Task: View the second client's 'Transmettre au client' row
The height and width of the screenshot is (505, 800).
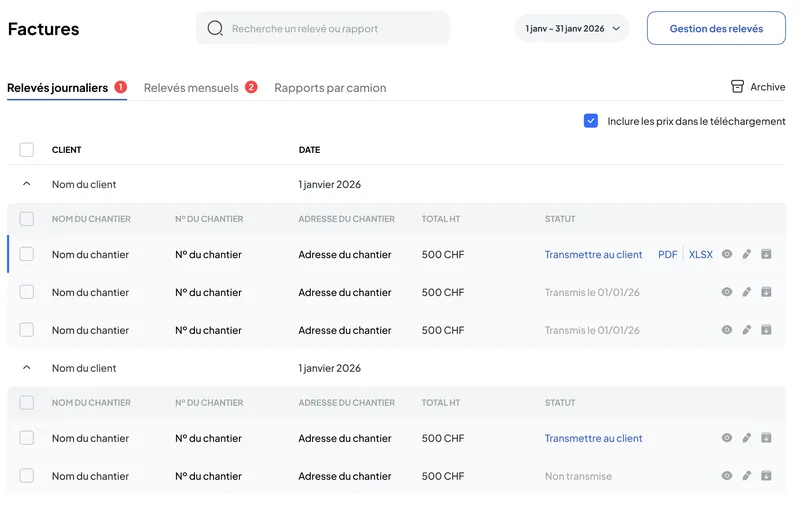Action: [727, 438]
